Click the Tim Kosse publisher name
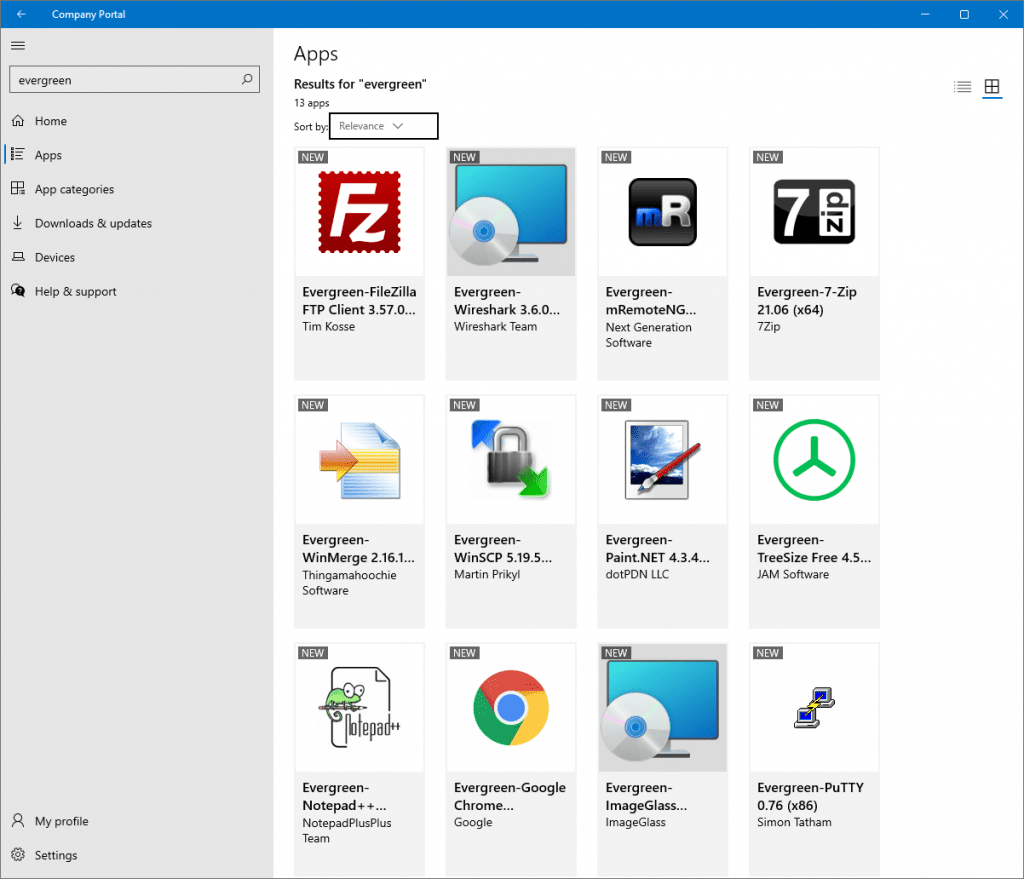This screenshot has height=879, width=1024. 328,327
